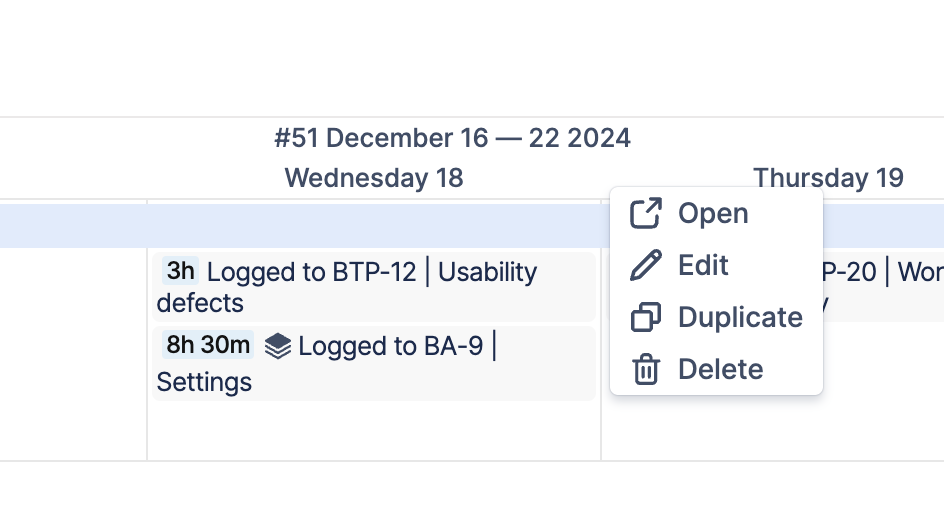Screen dimensions: 944x526
Task: Select the Wednesday 18 column header
Action: [x=374, y=178]
